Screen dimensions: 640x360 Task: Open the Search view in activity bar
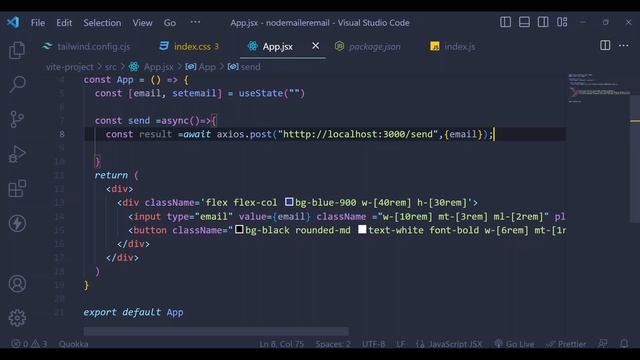17,84
